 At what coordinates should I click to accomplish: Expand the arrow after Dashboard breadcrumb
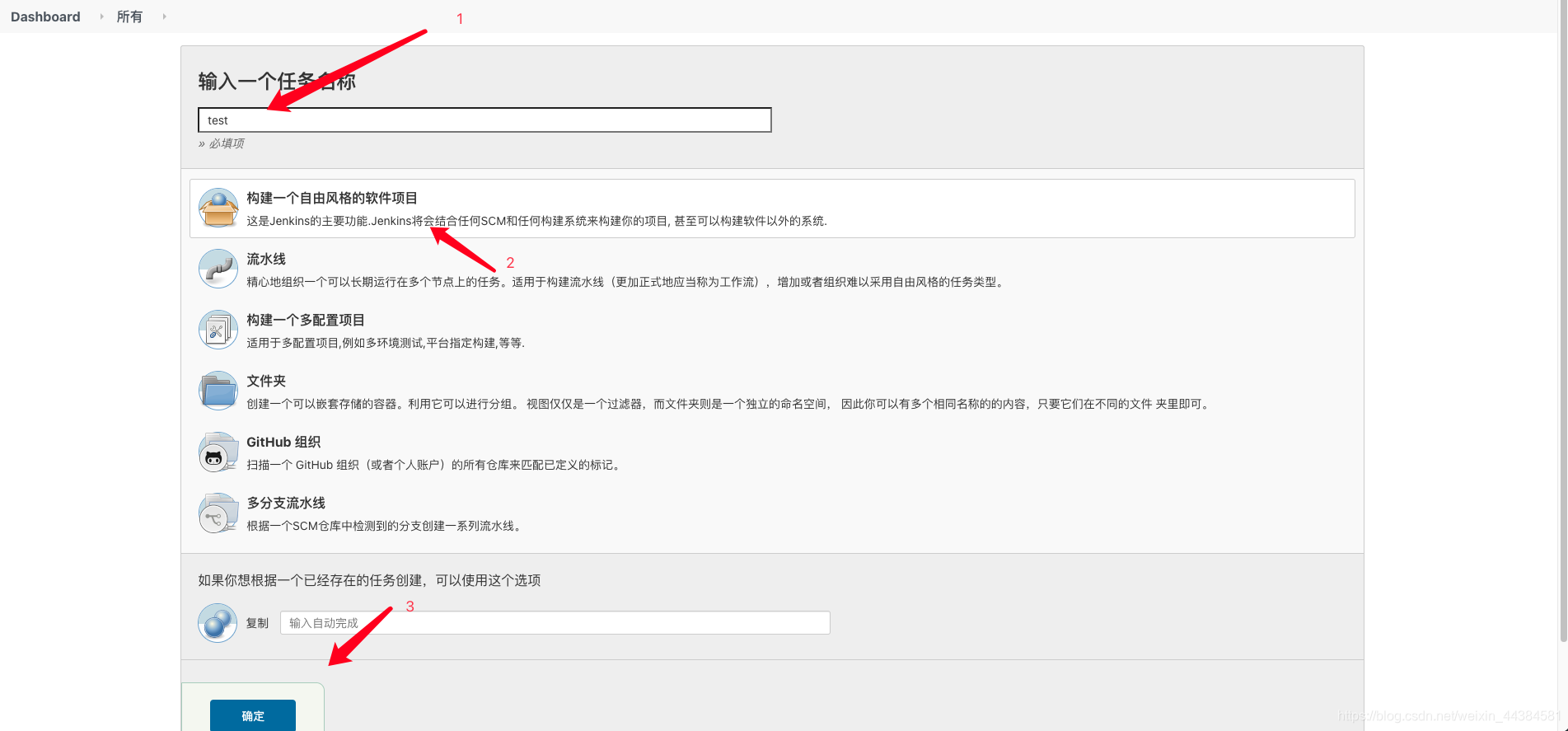pyautogui.click(x=101, y=16)
